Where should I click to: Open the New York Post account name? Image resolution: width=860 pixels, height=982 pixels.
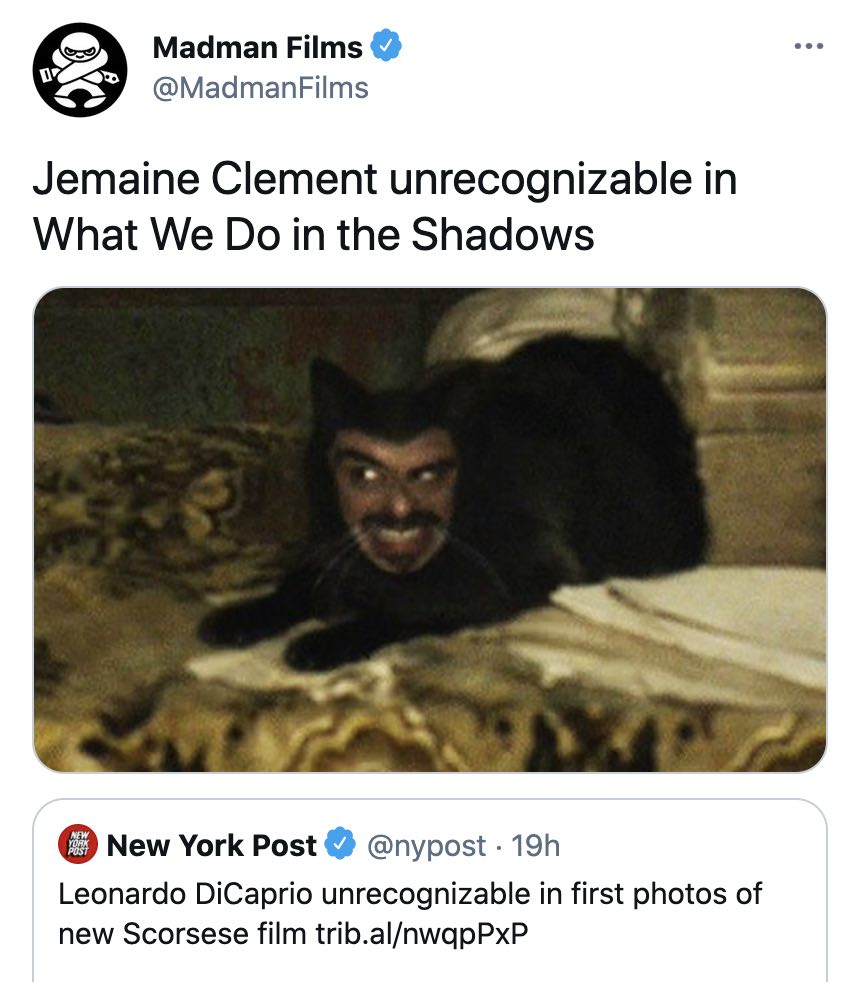tap(212, 845)
